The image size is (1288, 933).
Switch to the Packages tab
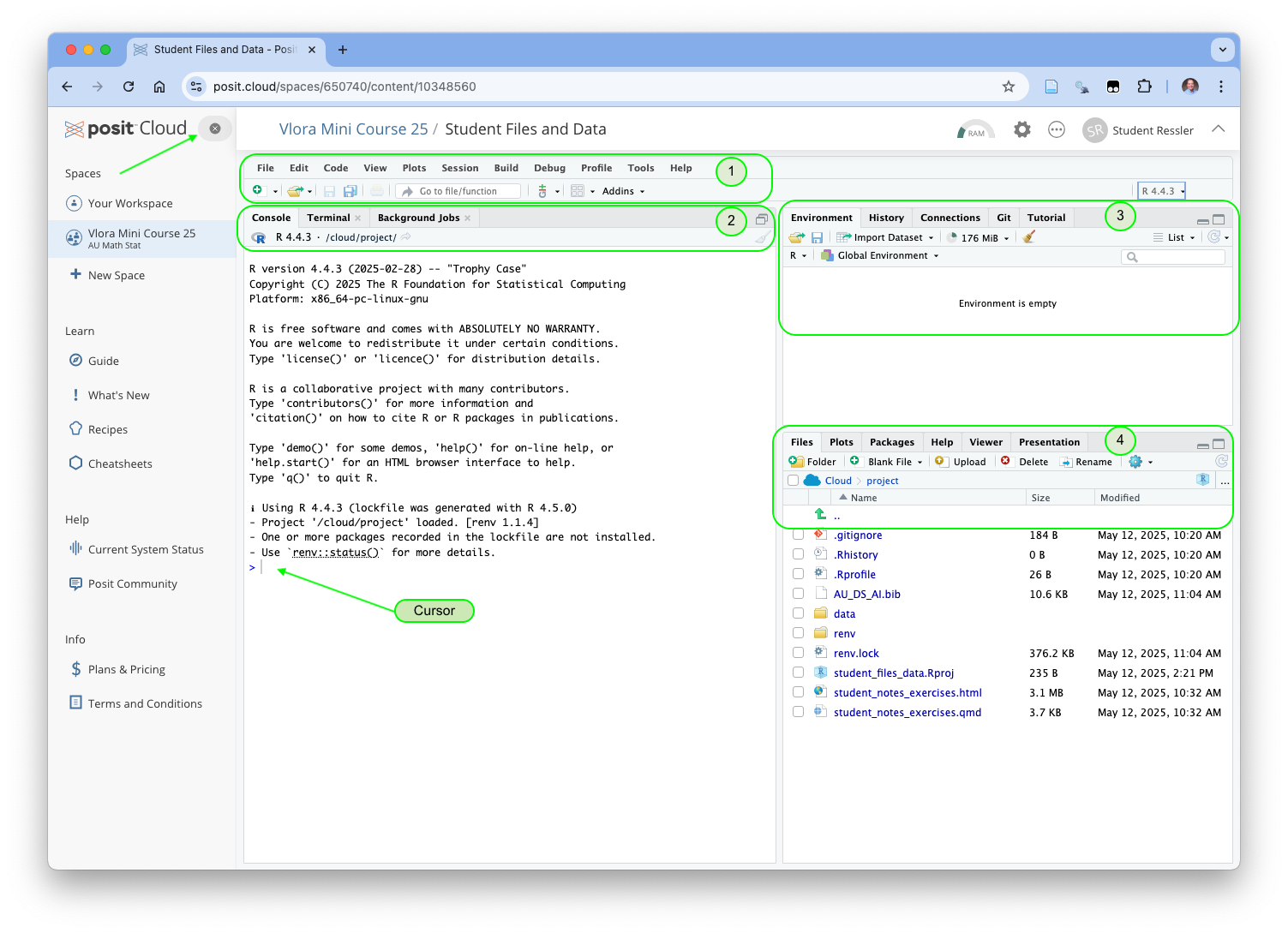[x=892, y=442]
